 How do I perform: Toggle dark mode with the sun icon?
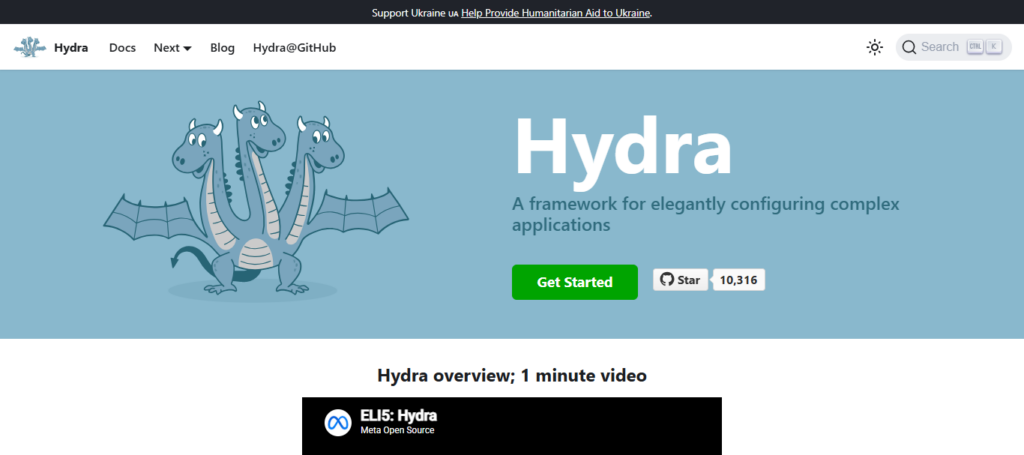pos(874,47)
